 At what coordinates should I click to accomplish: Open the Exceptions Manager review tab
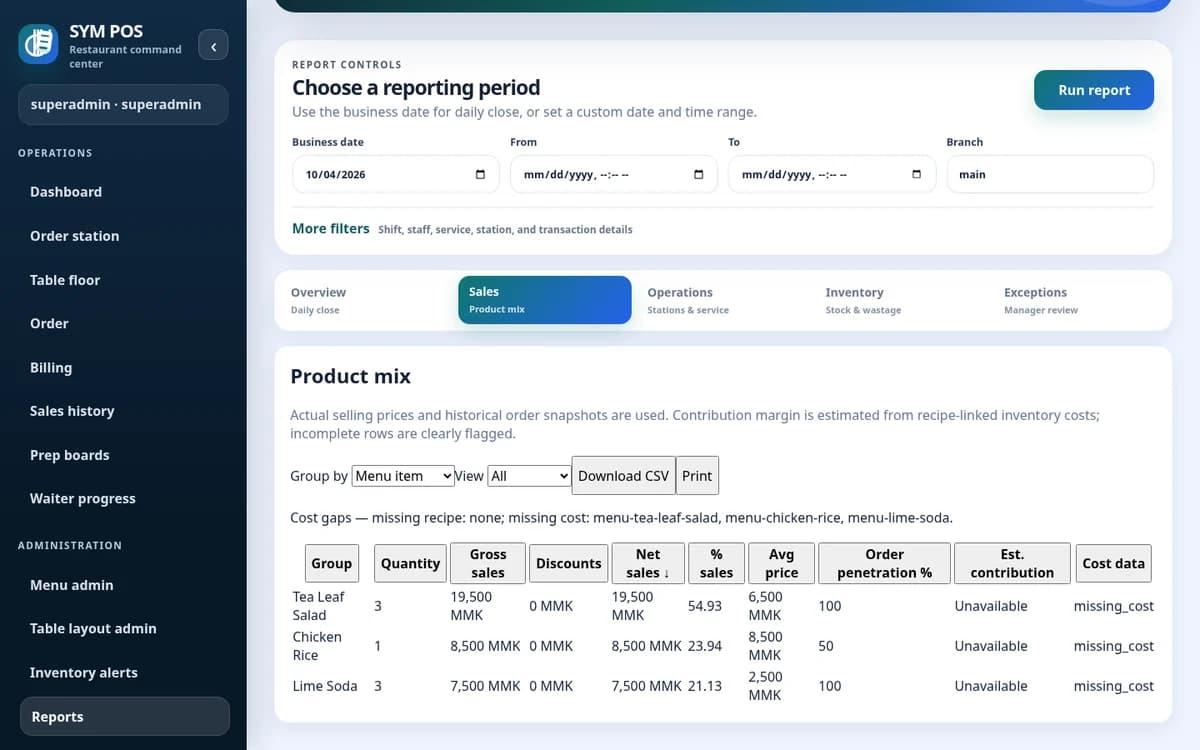click(x=1080, y=300)
